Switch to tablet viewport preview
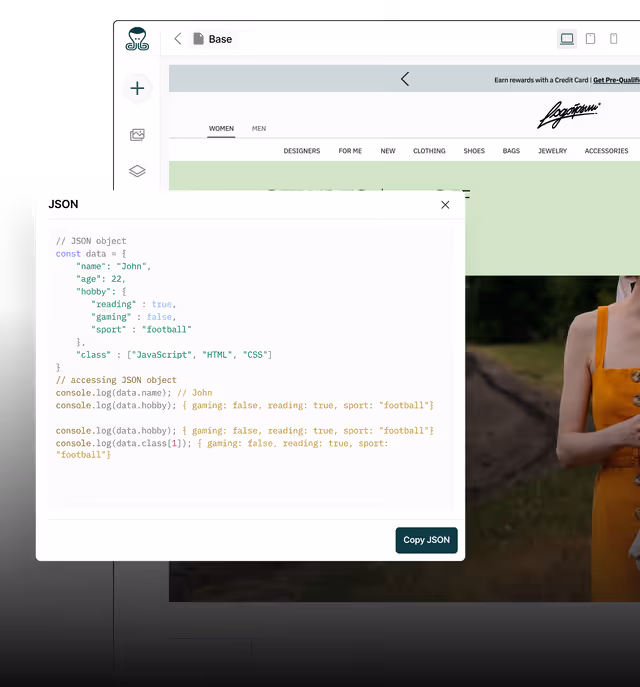This screenshot has width=640, height=687. click(x=590, y=39)
